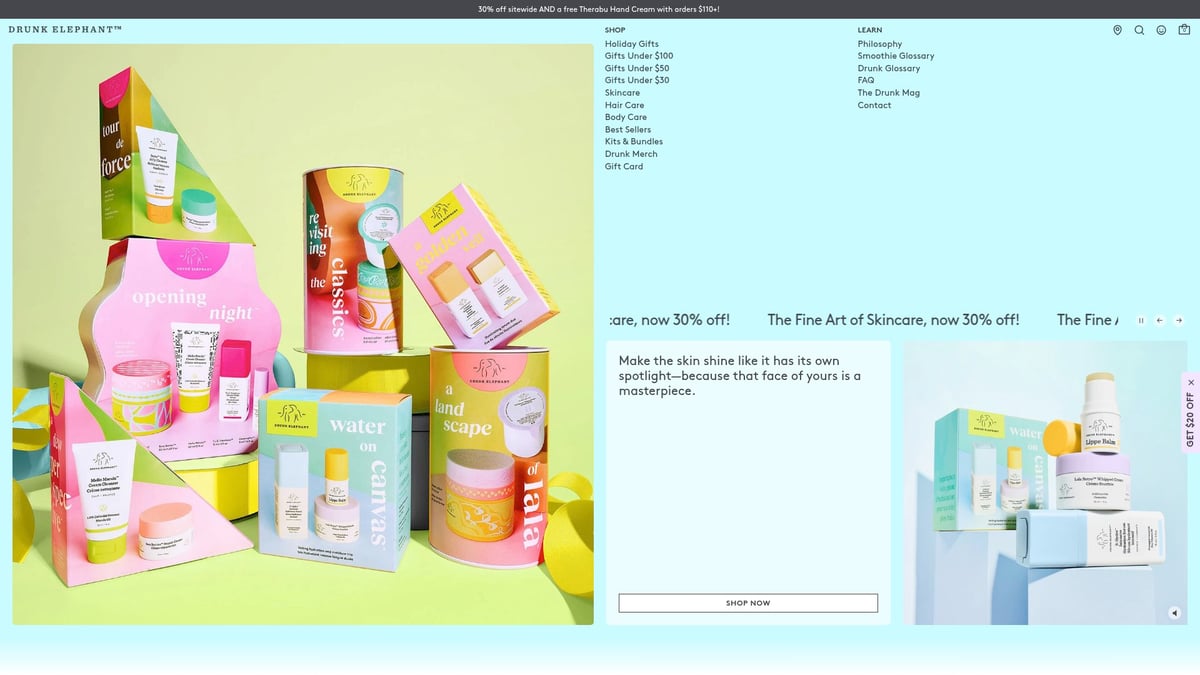Open the shopping bag icon

point(1184,30)
